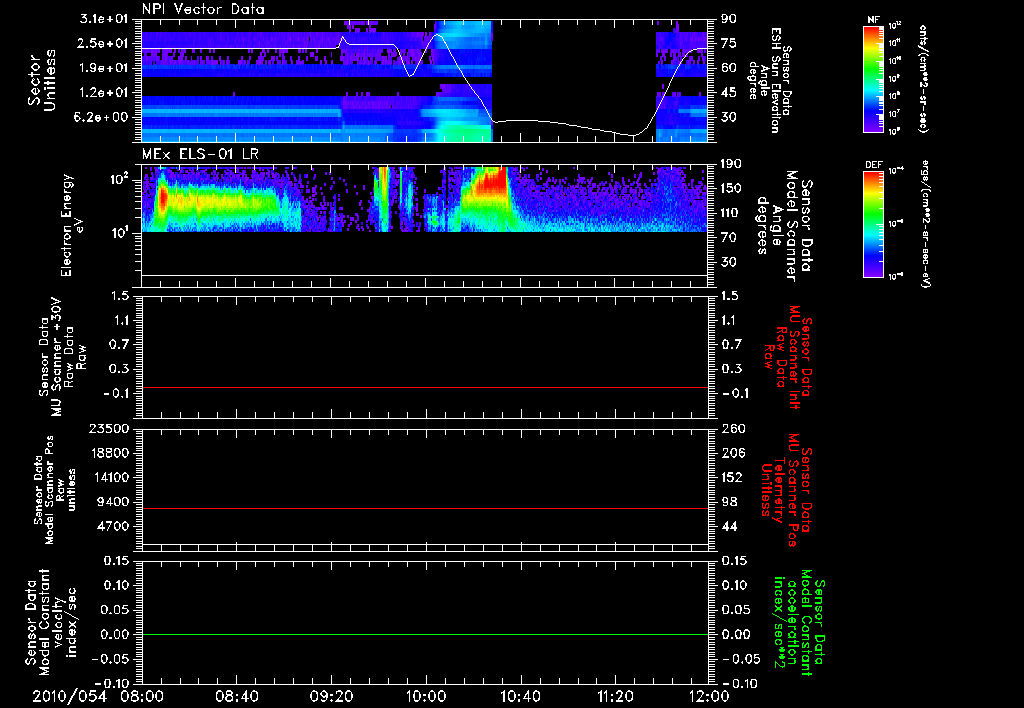Click the green zero-velocity line in bottom plot
The width and height of the screenshot is (1024, 708).
424,634
